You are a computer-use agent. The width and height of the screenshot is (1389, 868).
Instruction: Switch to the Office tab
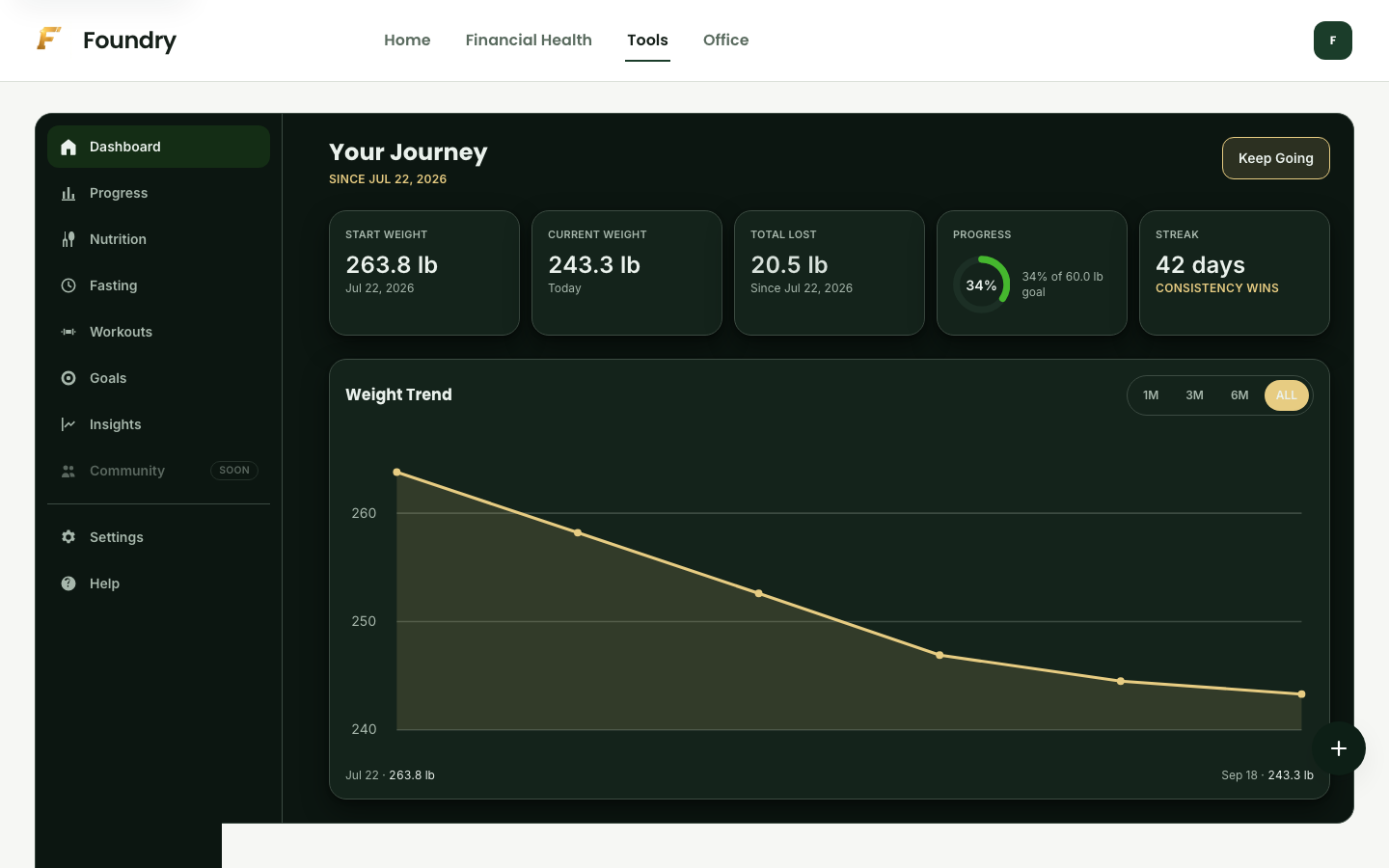tap(725, 41)
